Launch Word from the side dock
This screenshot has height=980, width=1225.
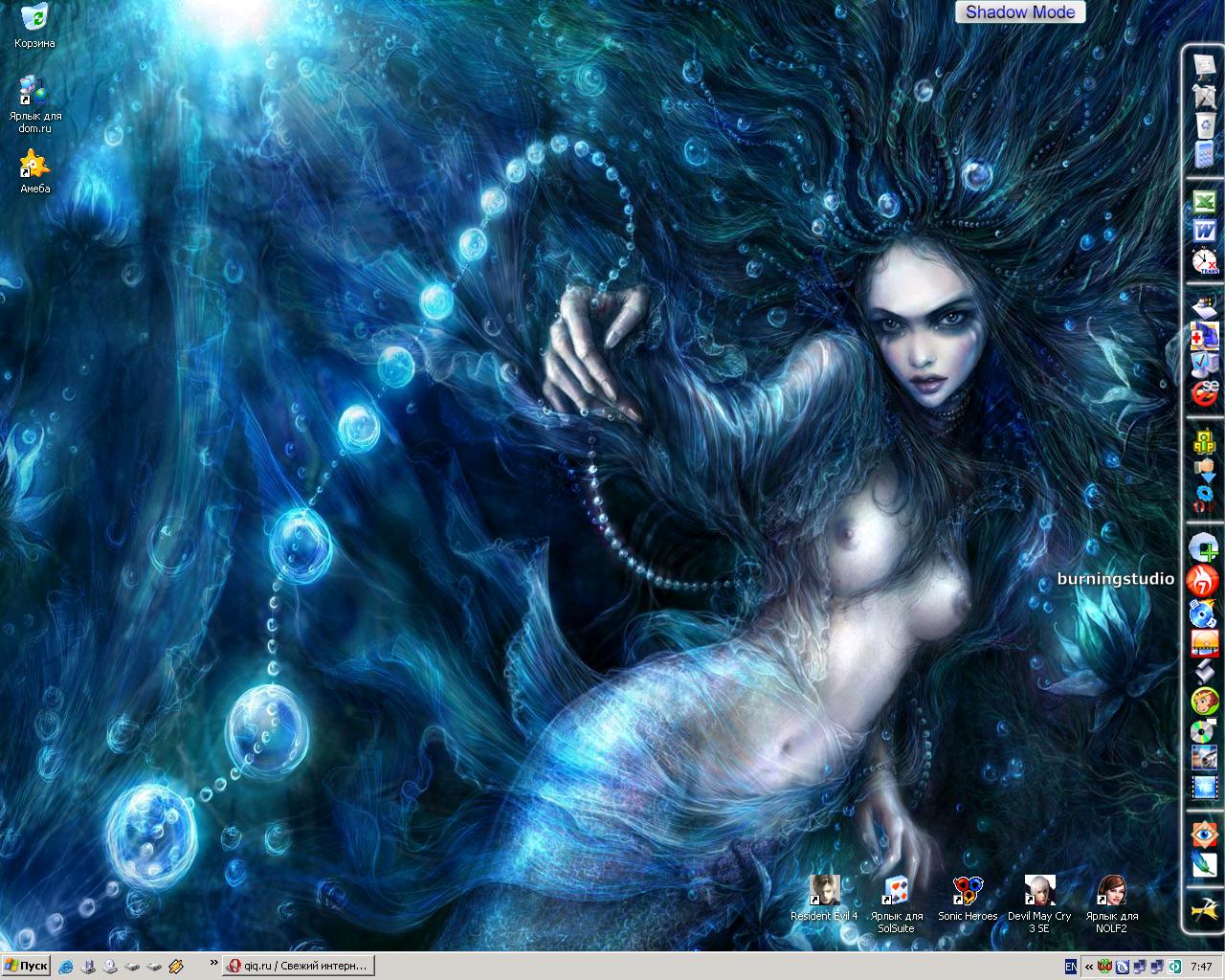coord(1204,231)
